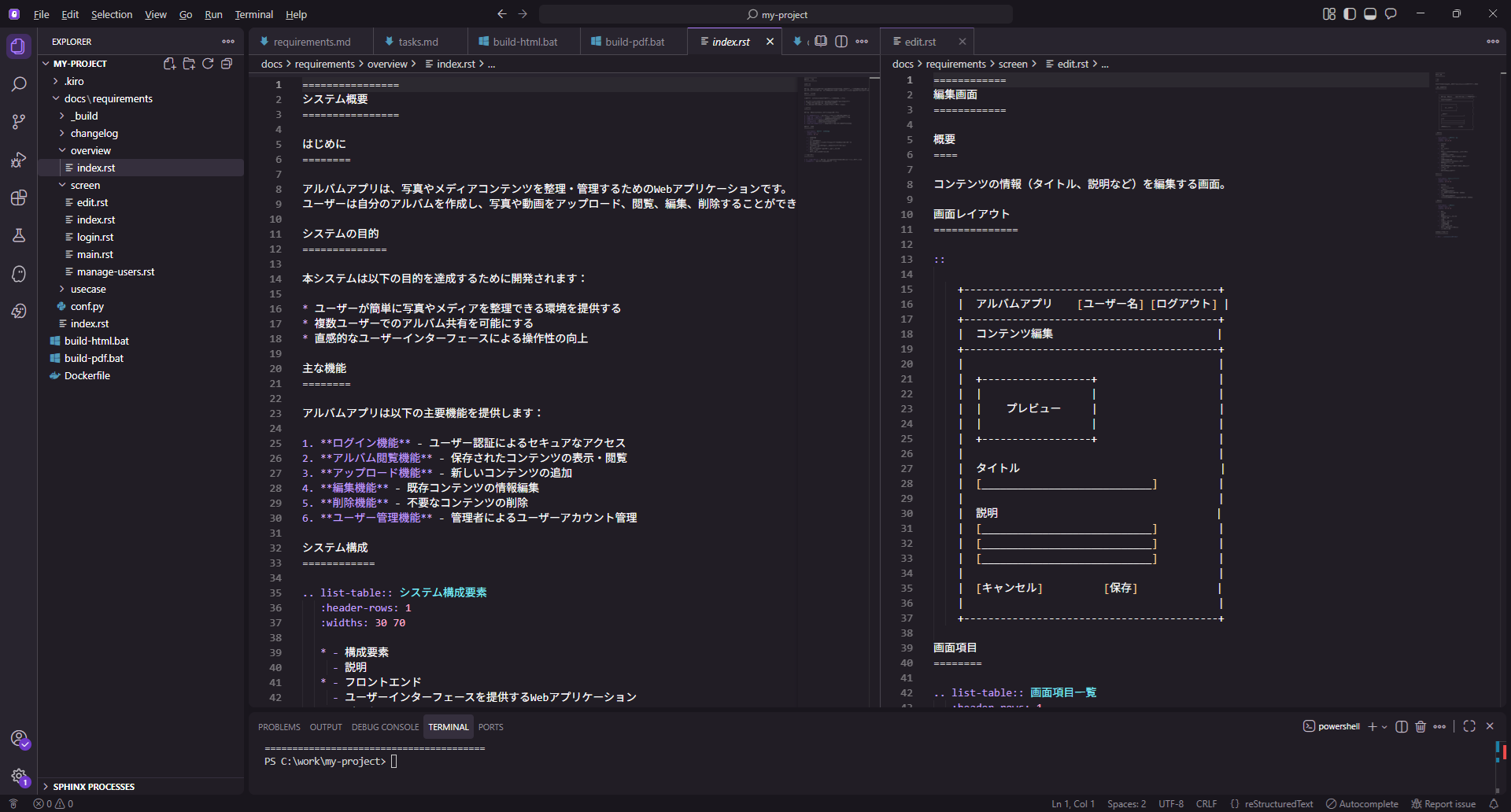1511x812 pixels.
Task: Expand the changelog folder
Action: (94, 133)
